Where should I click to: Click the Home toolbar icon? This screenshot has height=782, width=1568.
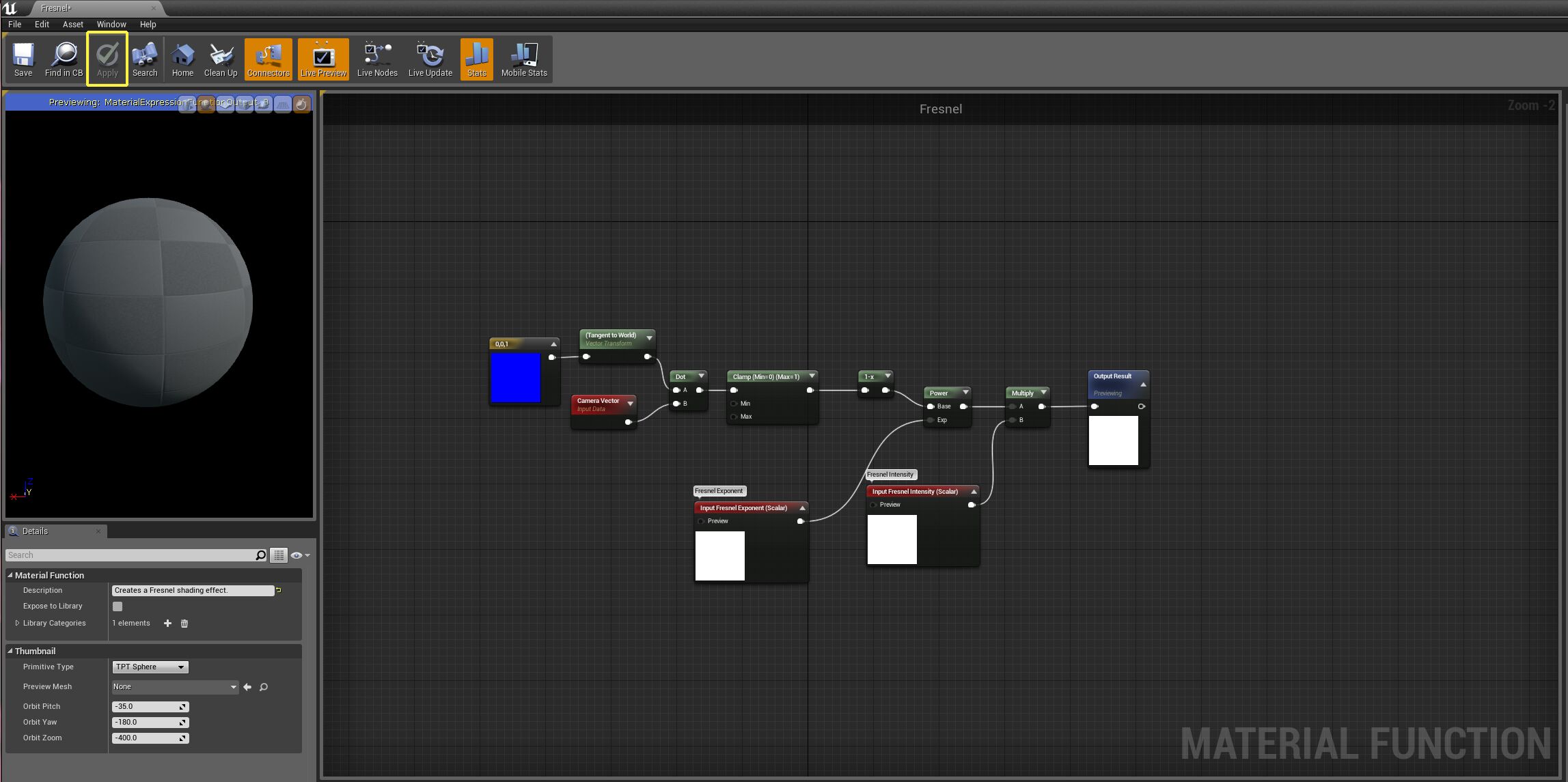click(182, 59)
